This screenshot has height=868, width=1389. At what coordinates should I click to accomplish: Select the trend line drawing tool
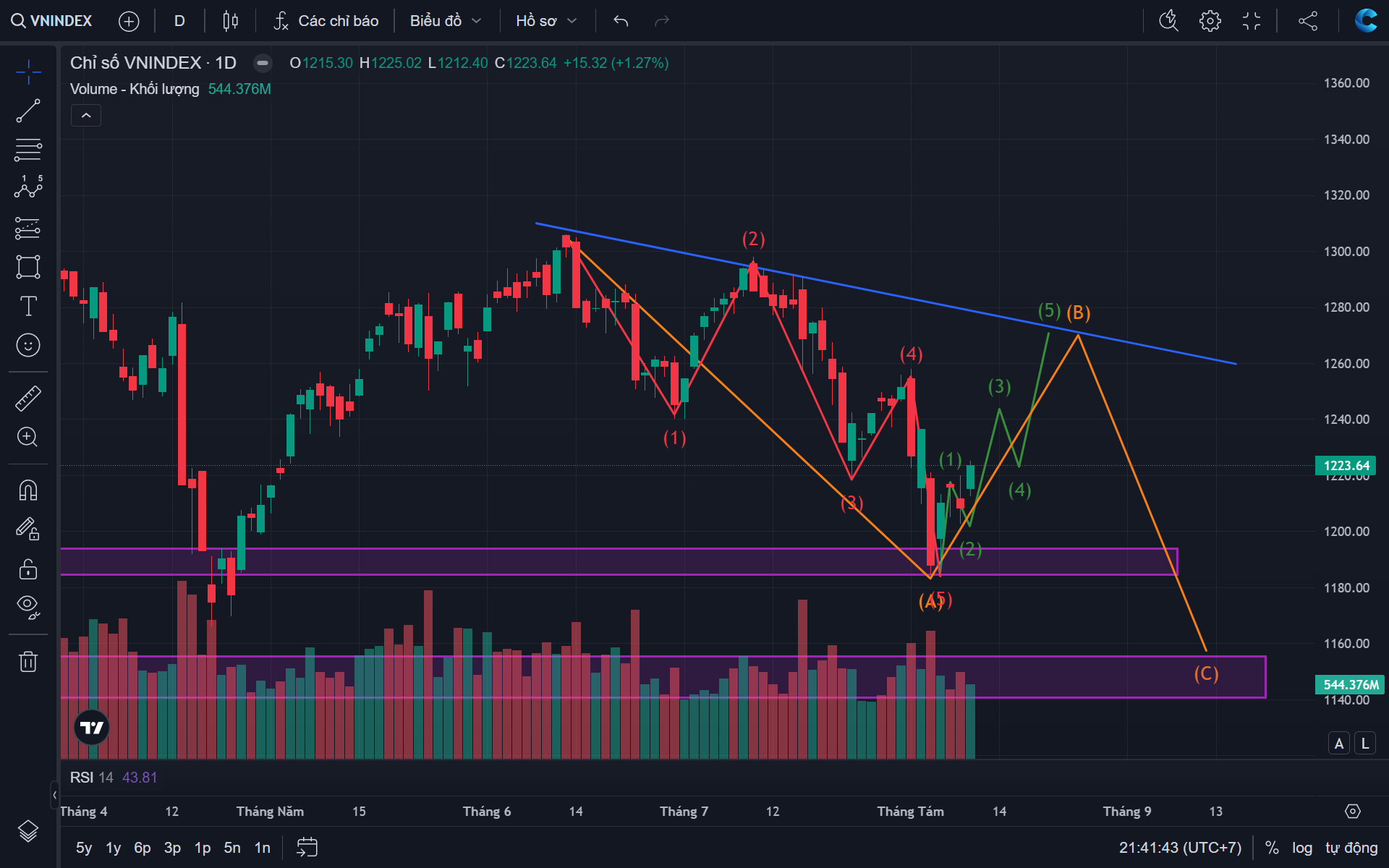pos(28,111)
